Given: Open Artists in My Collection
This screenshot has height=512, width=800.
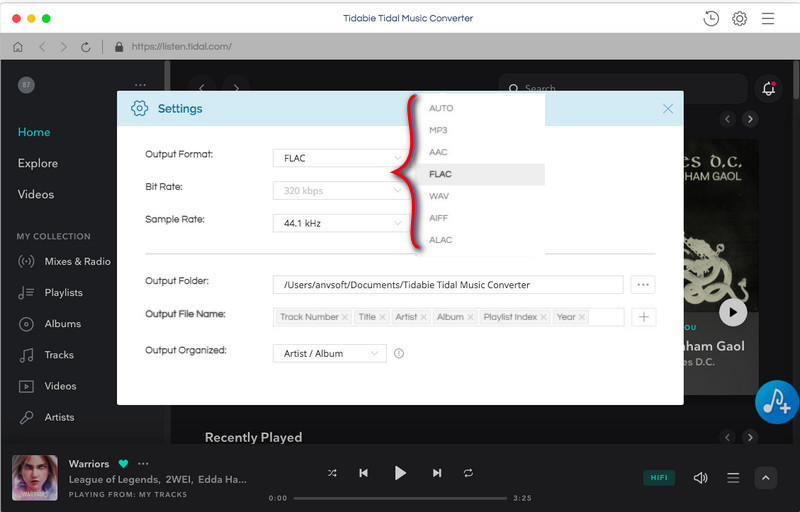Looking at the screenshot, I should point(46,417).
